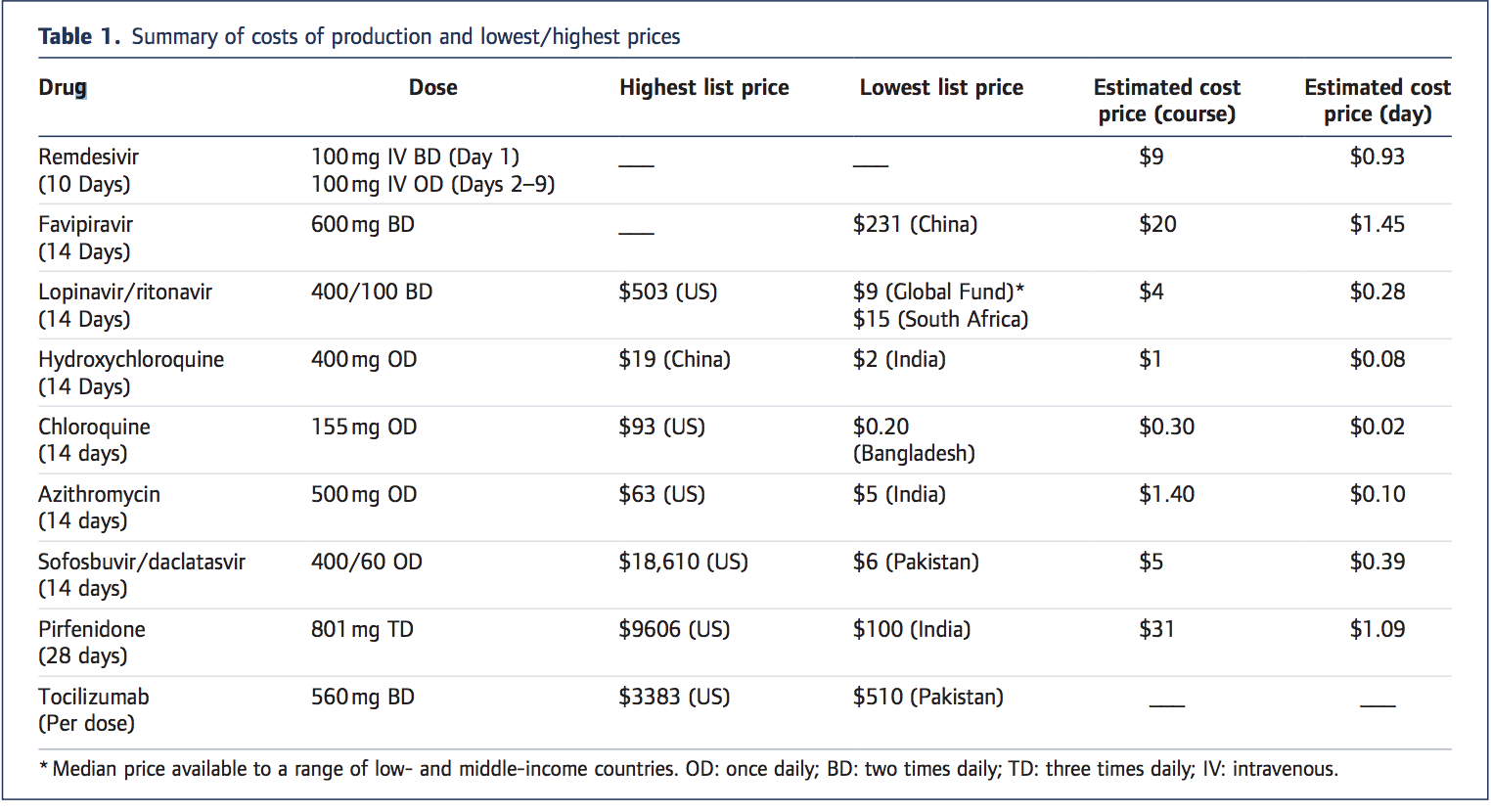This screenshot has height=812, width=1491.
Task: Select the Drug column header
Action: click(63, 88)
